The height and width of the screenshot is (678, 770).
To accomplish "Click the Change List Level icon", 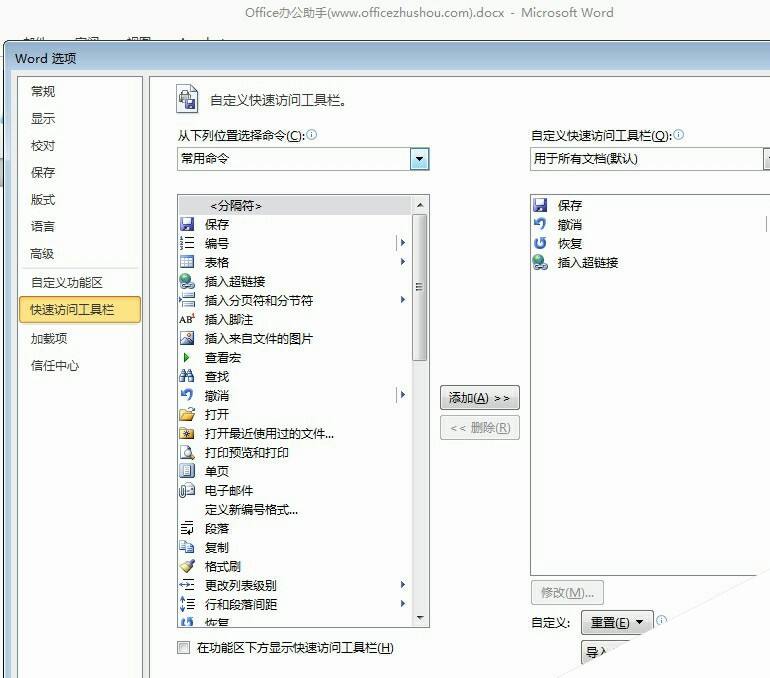I will point(187,585).
